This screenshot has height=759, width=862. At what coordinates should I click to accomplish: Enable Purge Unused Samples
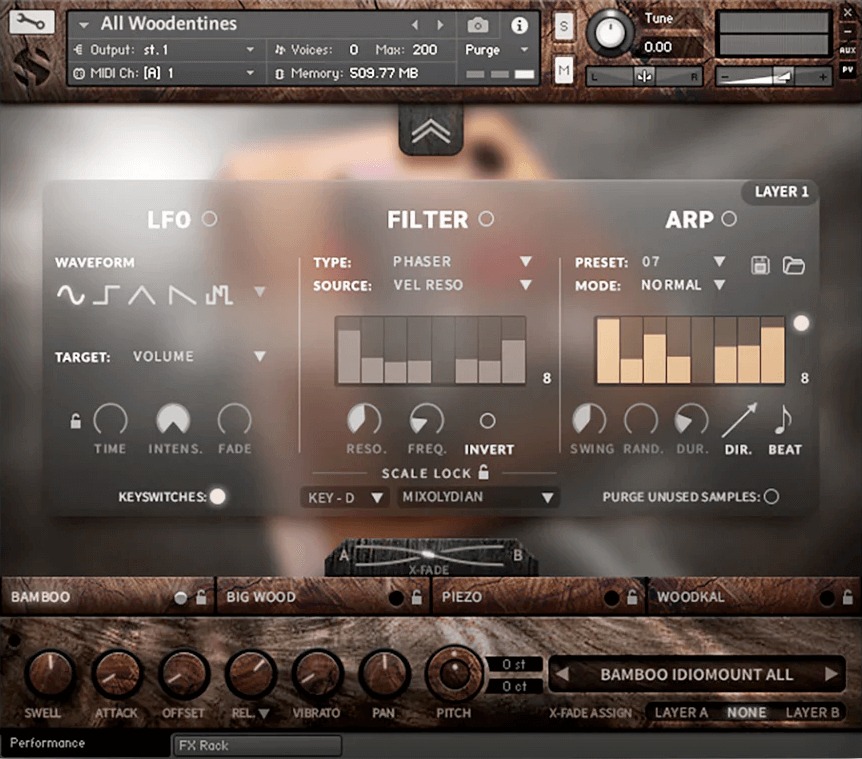pos(771,496)
